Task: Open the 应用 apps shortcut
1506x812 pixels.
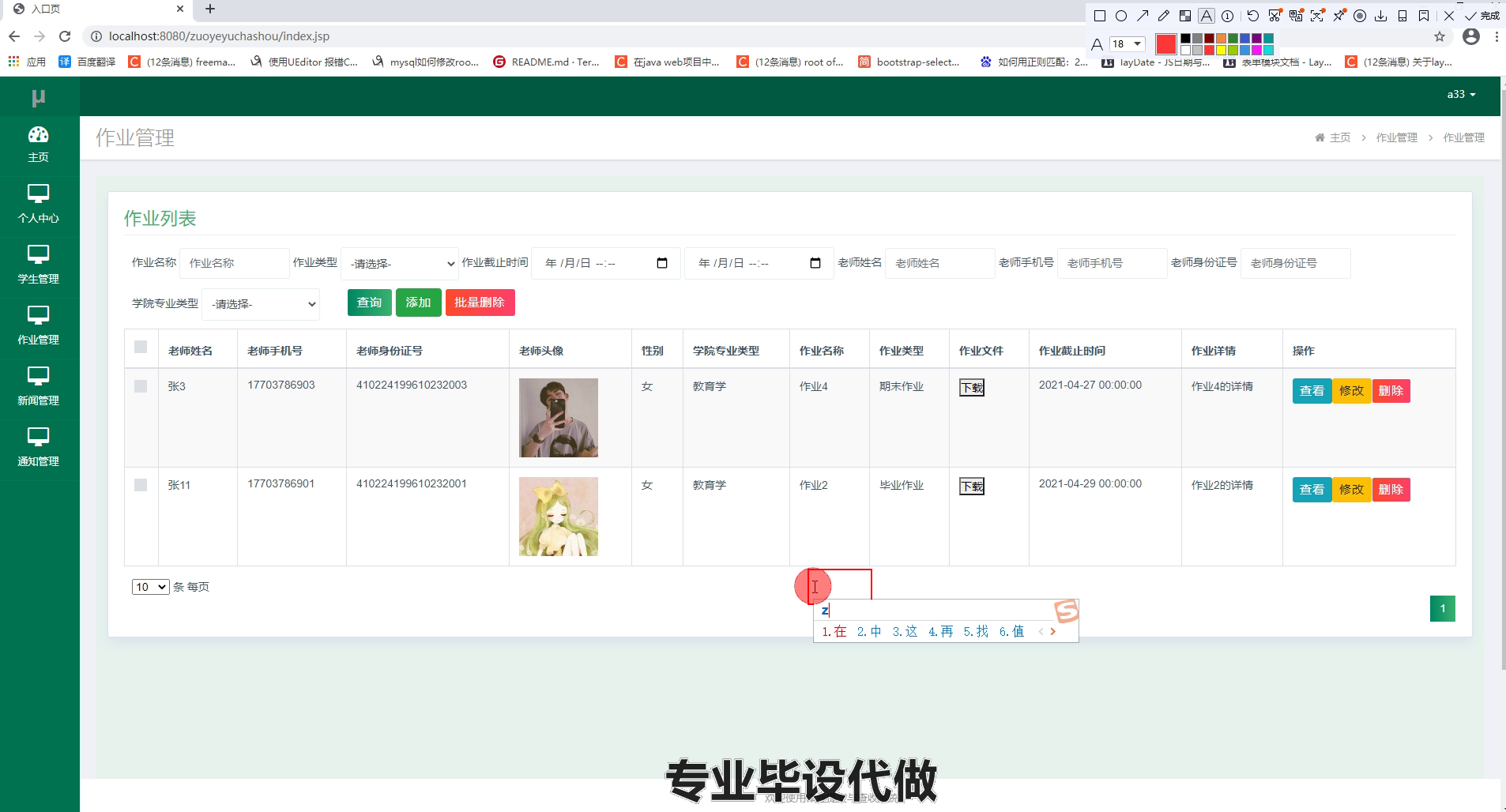Action: tap(27, 62)
